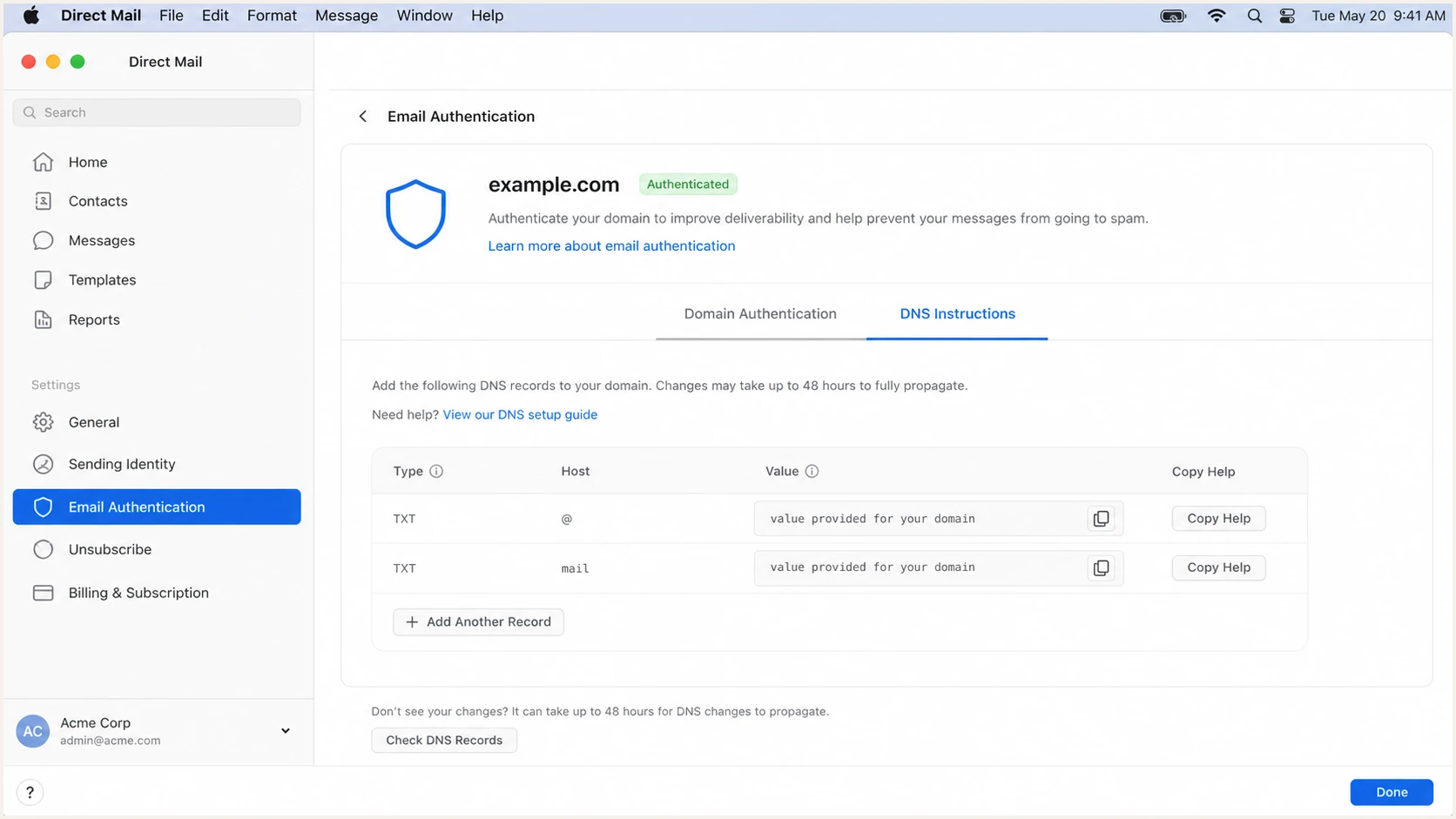Click the info icon next to Value
This screenshot has height=819, width=1456.
(x=812, y=471)
